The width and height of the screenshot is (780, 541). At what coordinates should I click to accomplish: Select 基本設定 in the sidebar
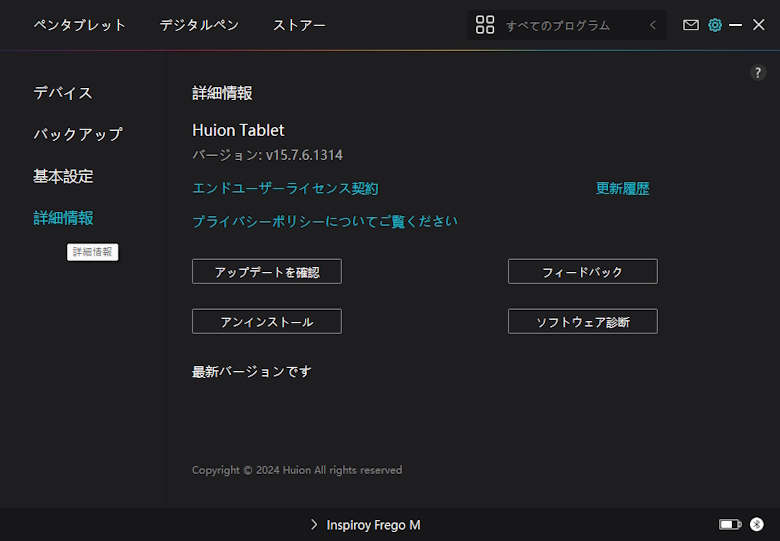(63, 176)
